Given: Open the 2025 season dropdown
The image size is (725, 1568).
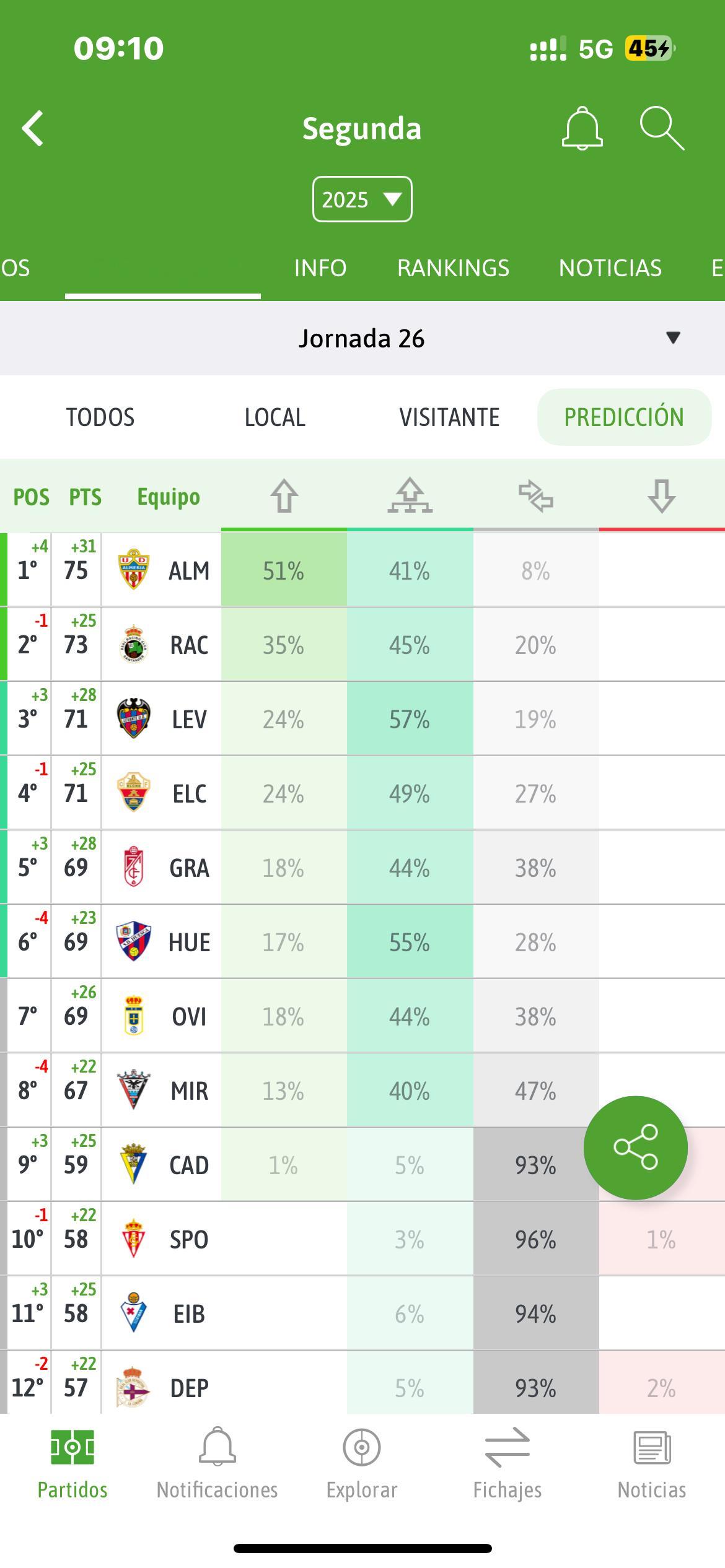Looking at the screenshot, I should [x=362, y=199].
